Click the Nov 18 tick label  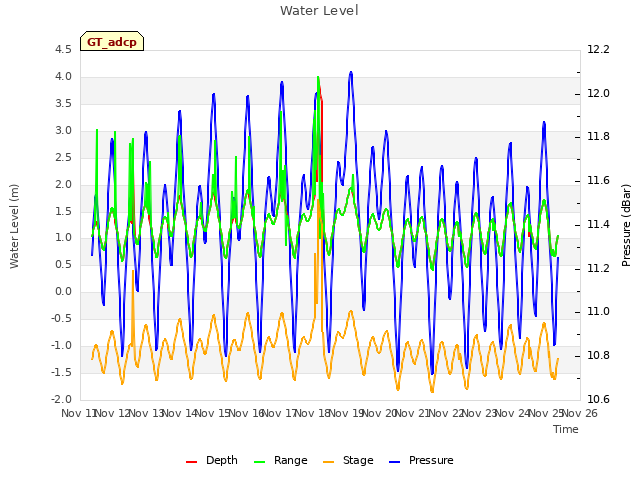pos(313,413)
